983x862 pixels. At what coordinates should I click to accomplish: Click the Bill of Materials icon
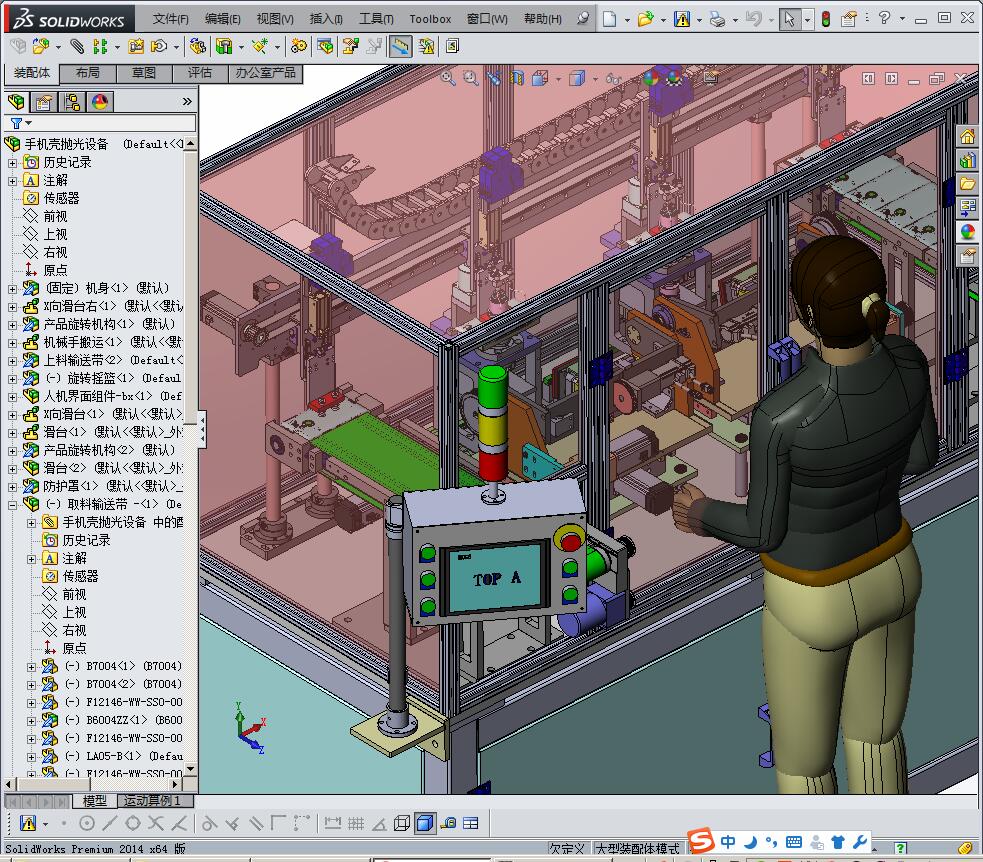point(325,46)
